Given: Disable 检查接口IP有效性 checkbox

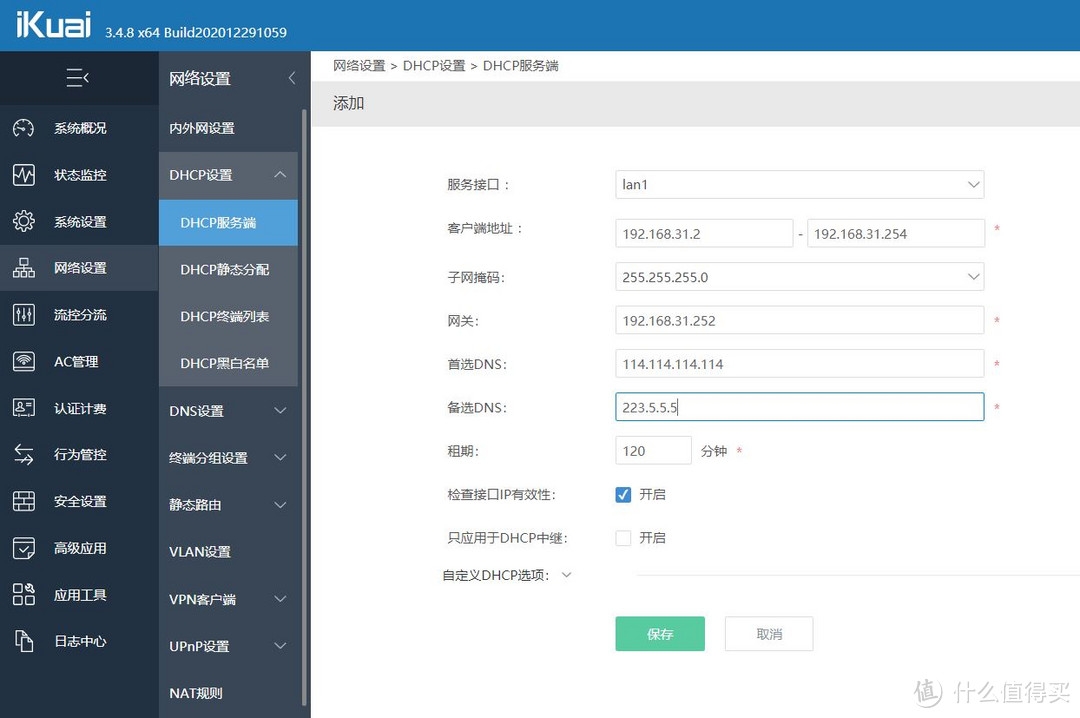Looking at the screenshot, I should (x=623, y=495).
